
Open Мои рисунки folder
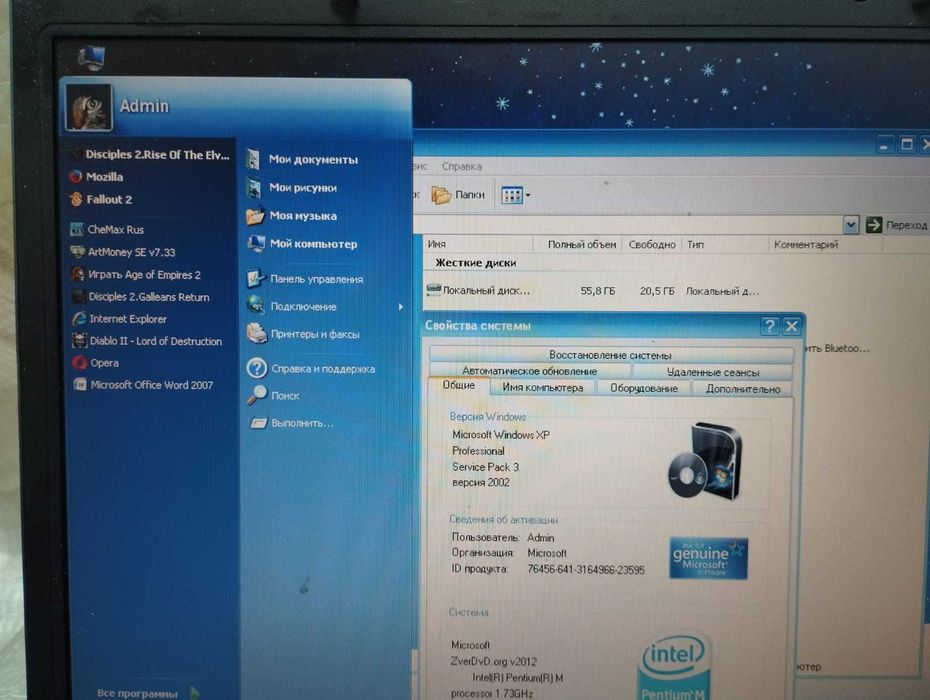click(292, 187)
